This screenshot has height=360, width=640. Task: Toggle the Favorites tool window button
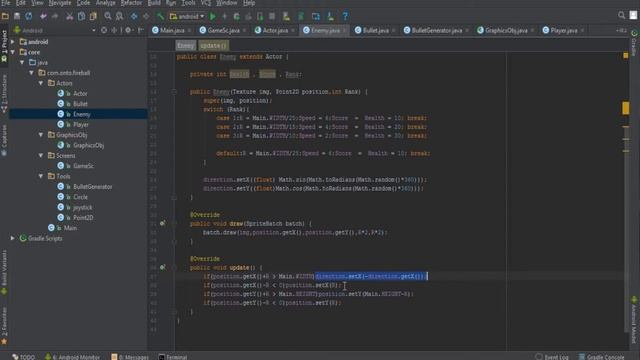point(4,326)
